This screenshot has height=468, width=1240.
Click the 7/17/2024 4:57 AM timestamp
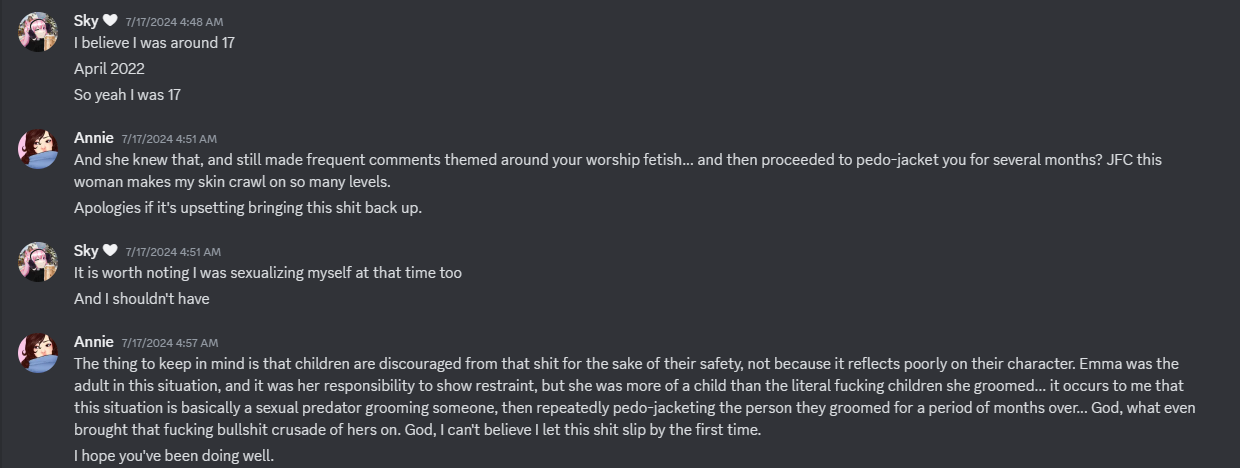tap(170, 343)
